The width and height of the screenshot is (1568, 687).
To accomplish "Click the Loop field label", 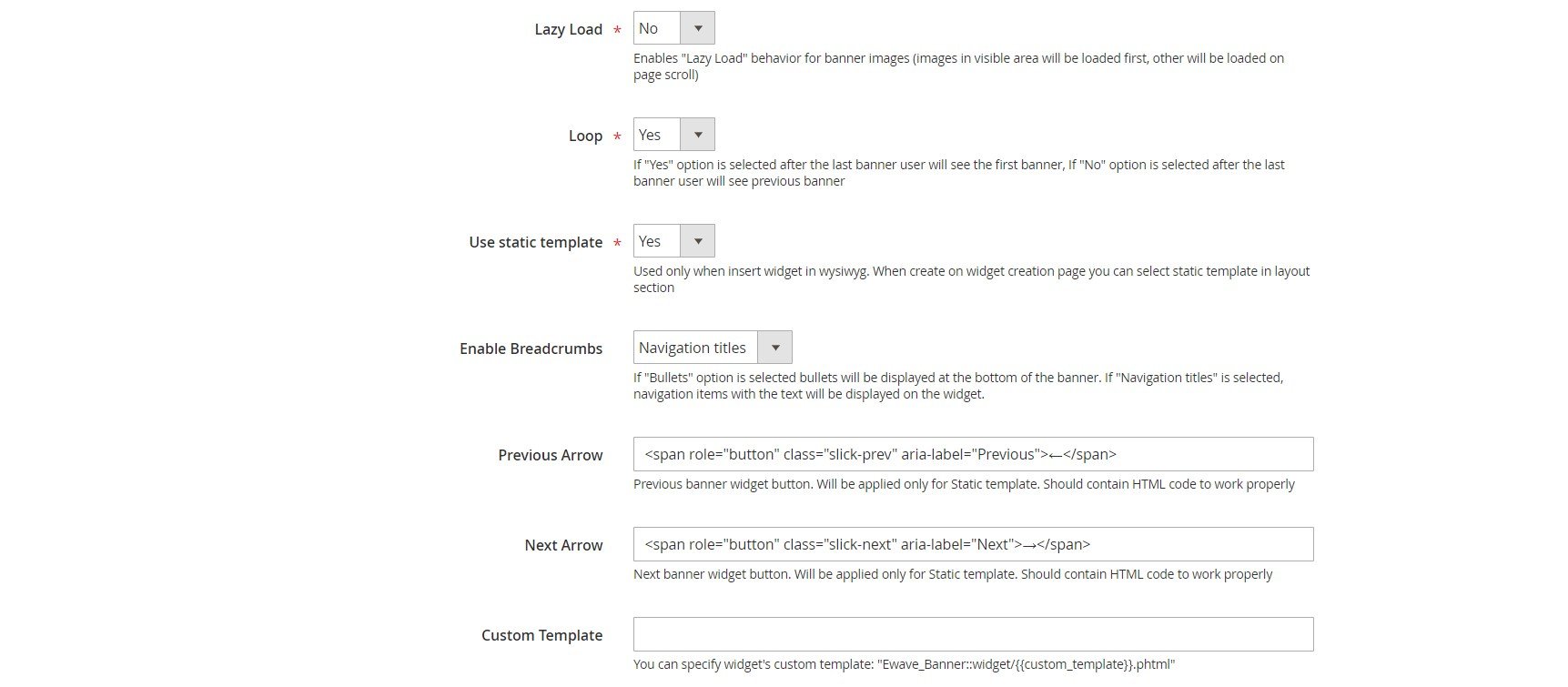I will tap(585, 136).
